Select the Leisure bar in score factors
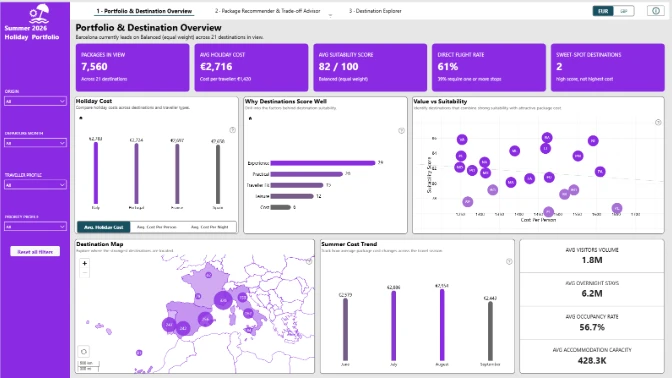672x378 pixels. click(292, 196)
